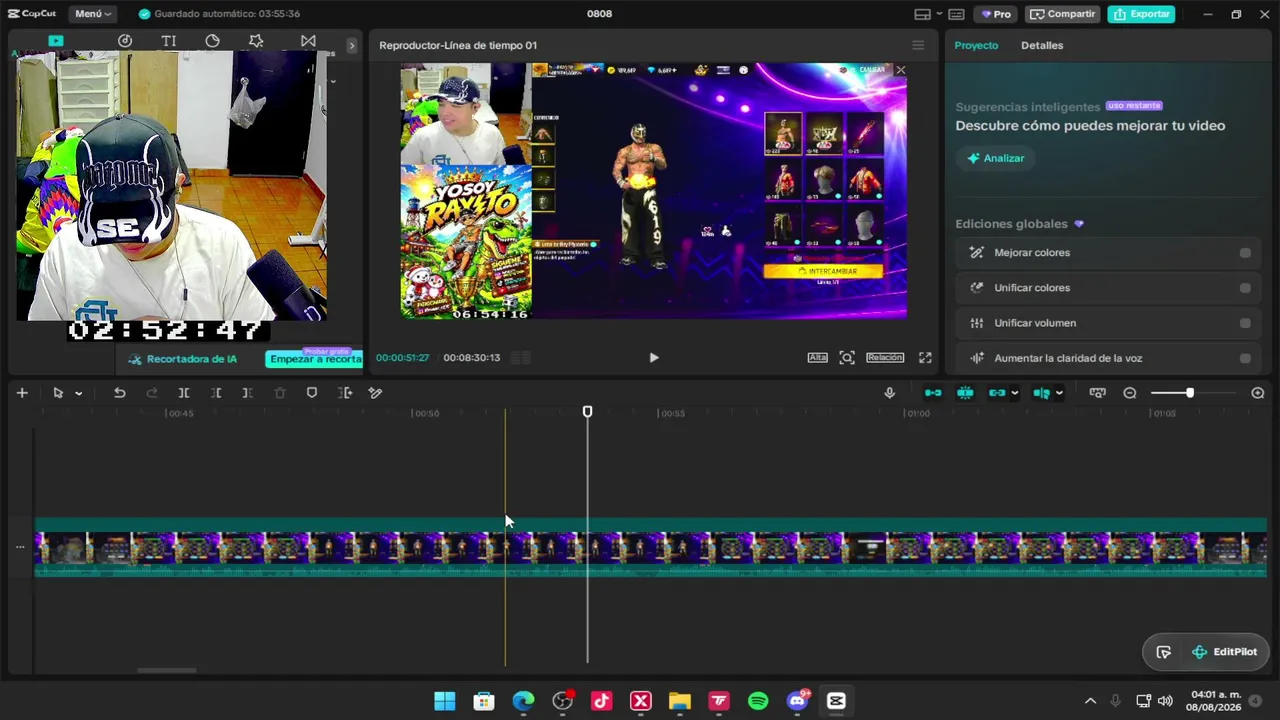Redo the last undone action
1280x720 pixels.
pyautogui.click(x=152, y=393)
